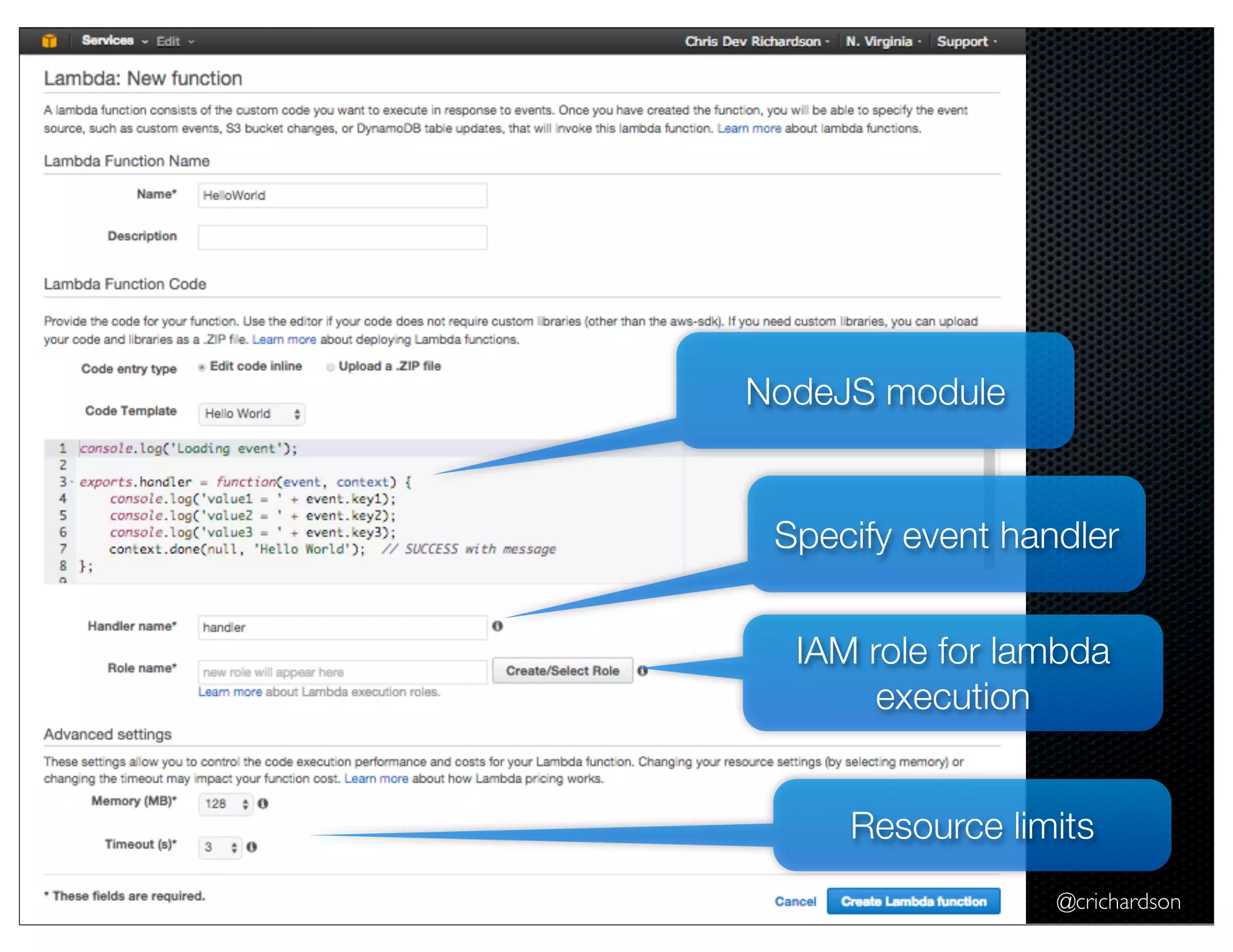Screen dimensions: 1233x952
Task: Click the empty Description field
Action: [x=343, y=238]
